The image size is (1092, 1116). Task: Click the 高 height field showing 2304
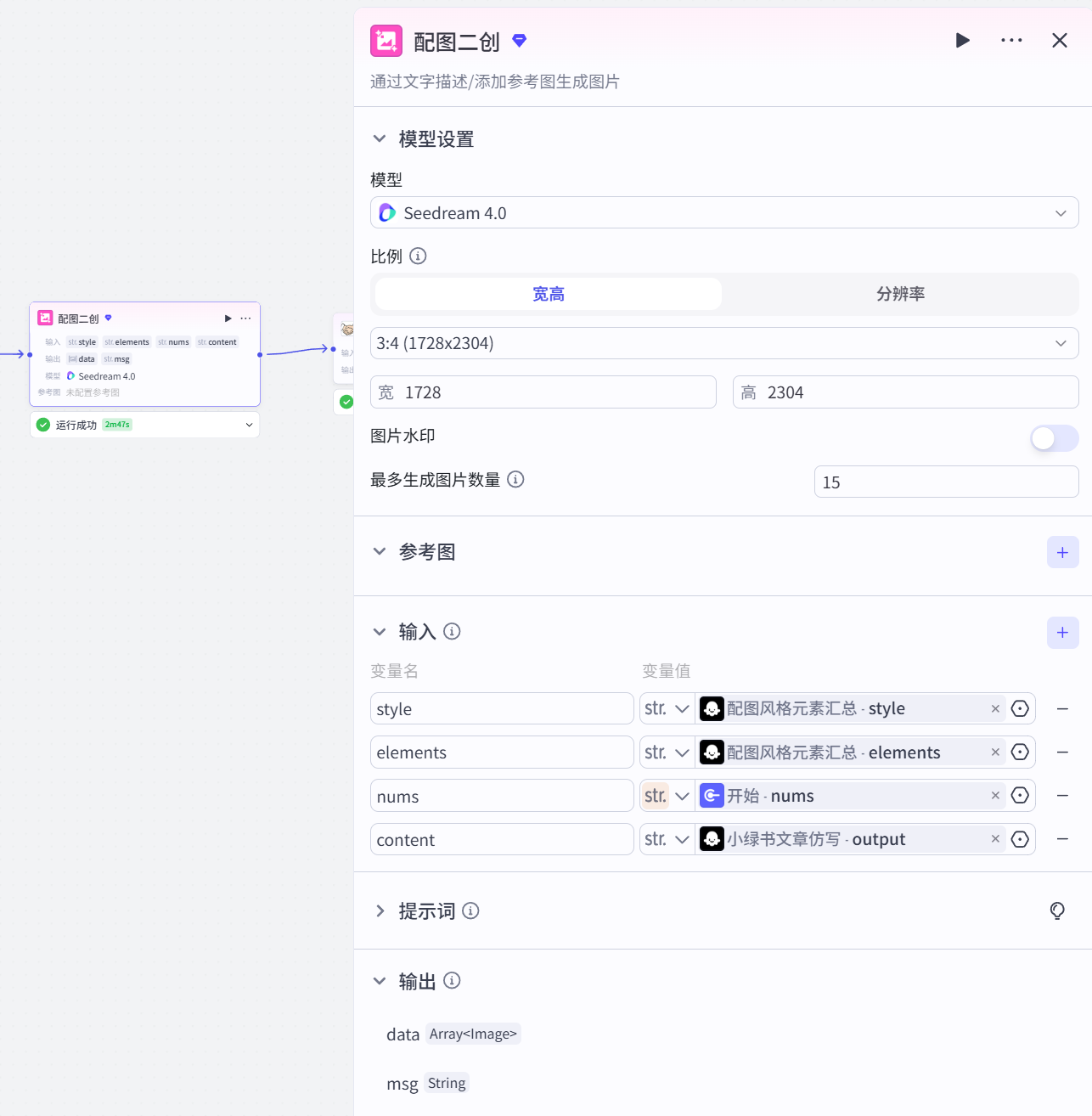(x=906, y=392)
